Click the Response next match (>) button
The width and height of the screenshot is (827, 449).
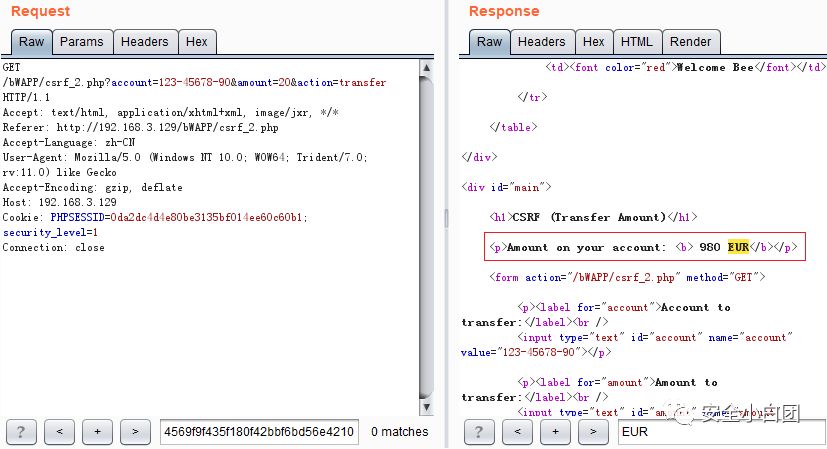tap(593, 432)
